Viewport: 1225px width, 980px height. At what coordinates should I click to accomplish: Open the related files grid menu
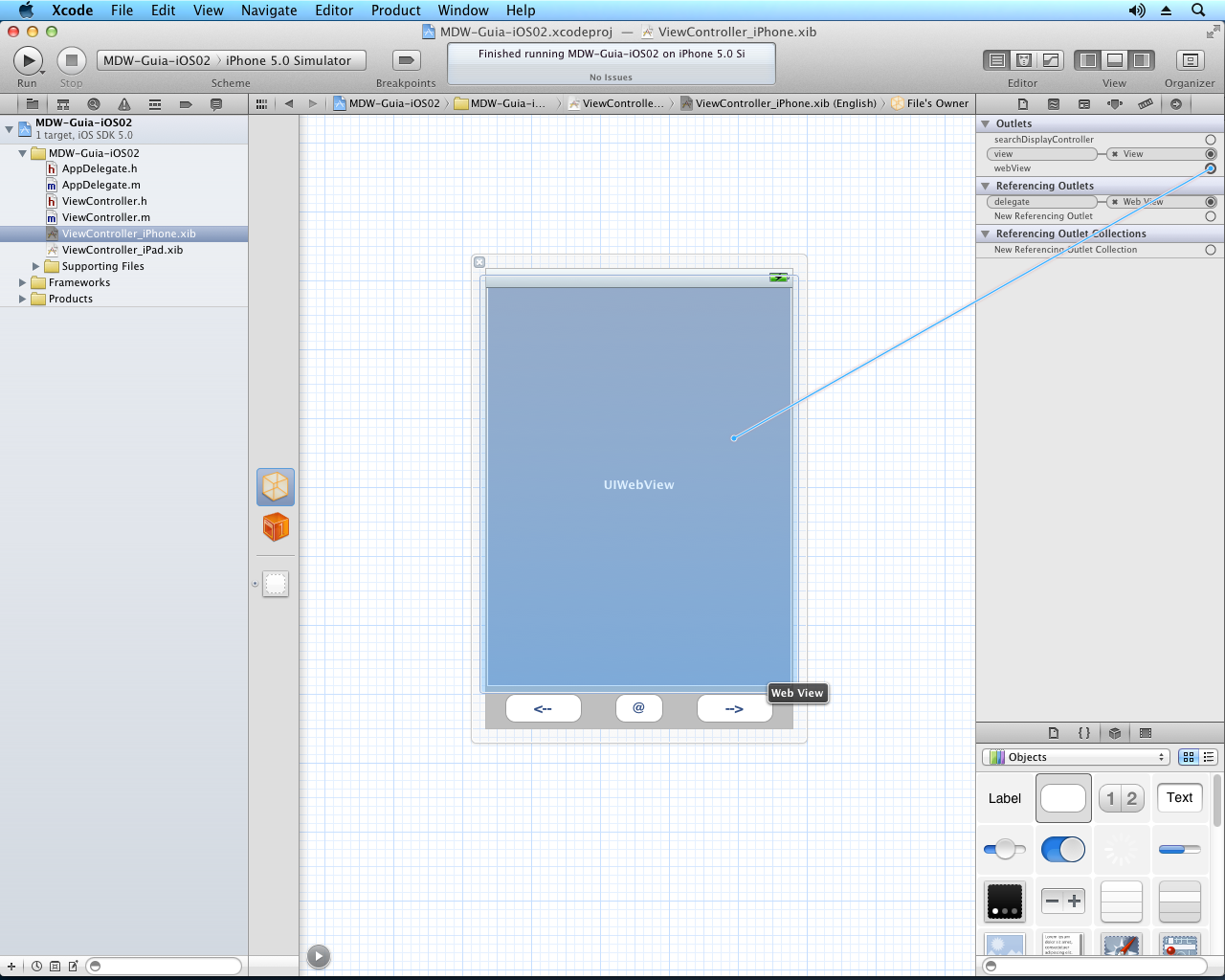pos(261,103)
